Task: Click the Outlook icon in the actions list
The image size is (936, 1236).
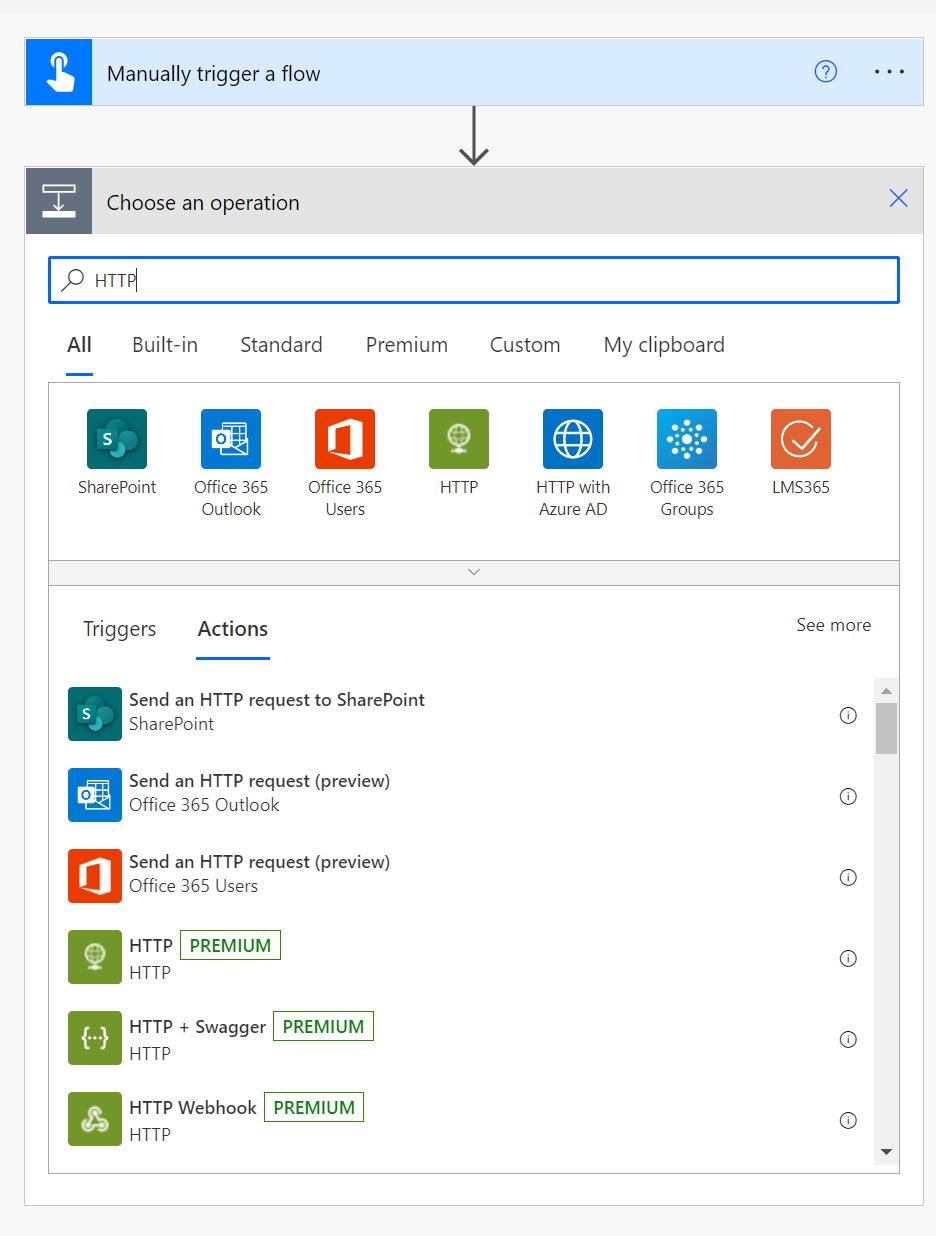Action: [x=95, y=795]
